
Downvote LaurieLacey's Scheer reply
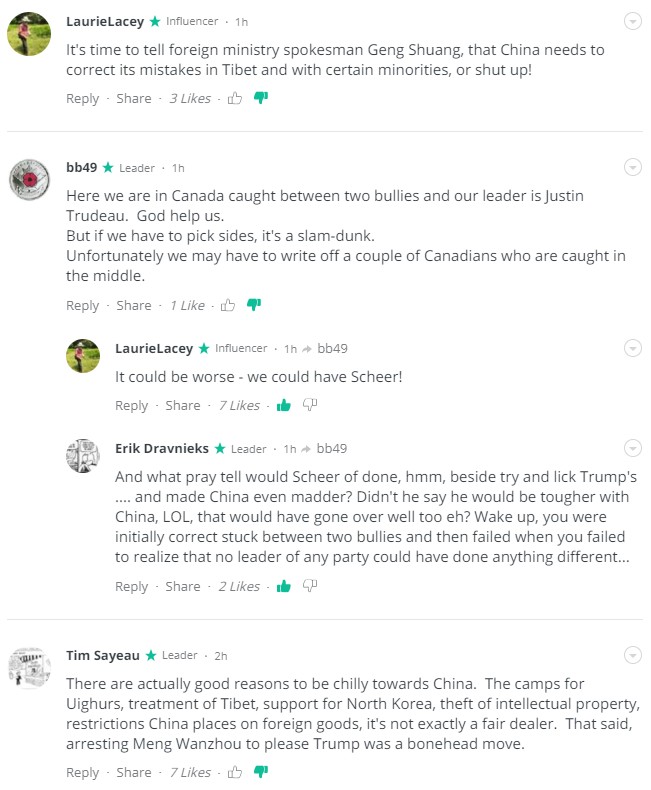coord(310,405)
